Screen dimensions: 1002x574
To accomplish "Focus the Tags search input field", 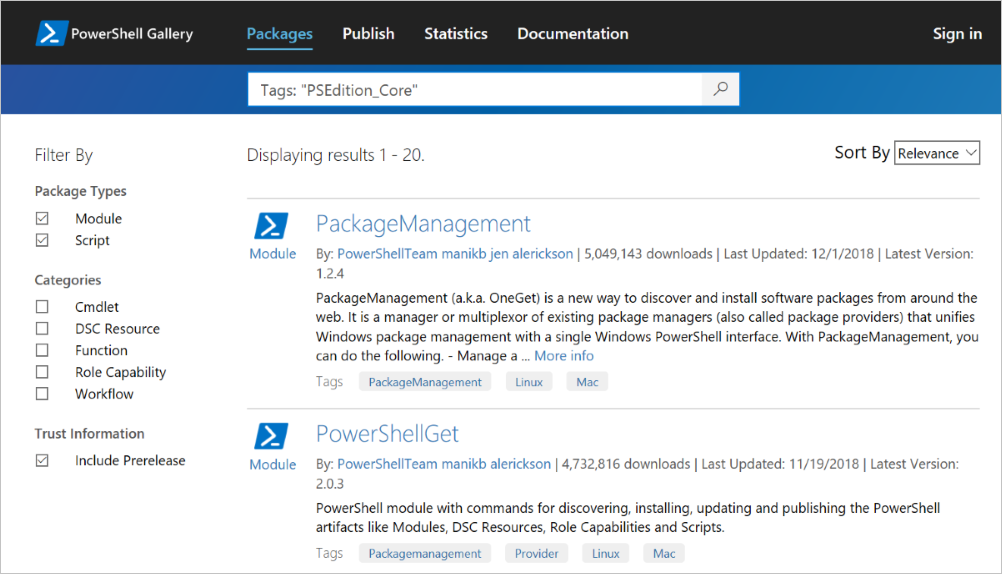I will (x=475, y=89).
